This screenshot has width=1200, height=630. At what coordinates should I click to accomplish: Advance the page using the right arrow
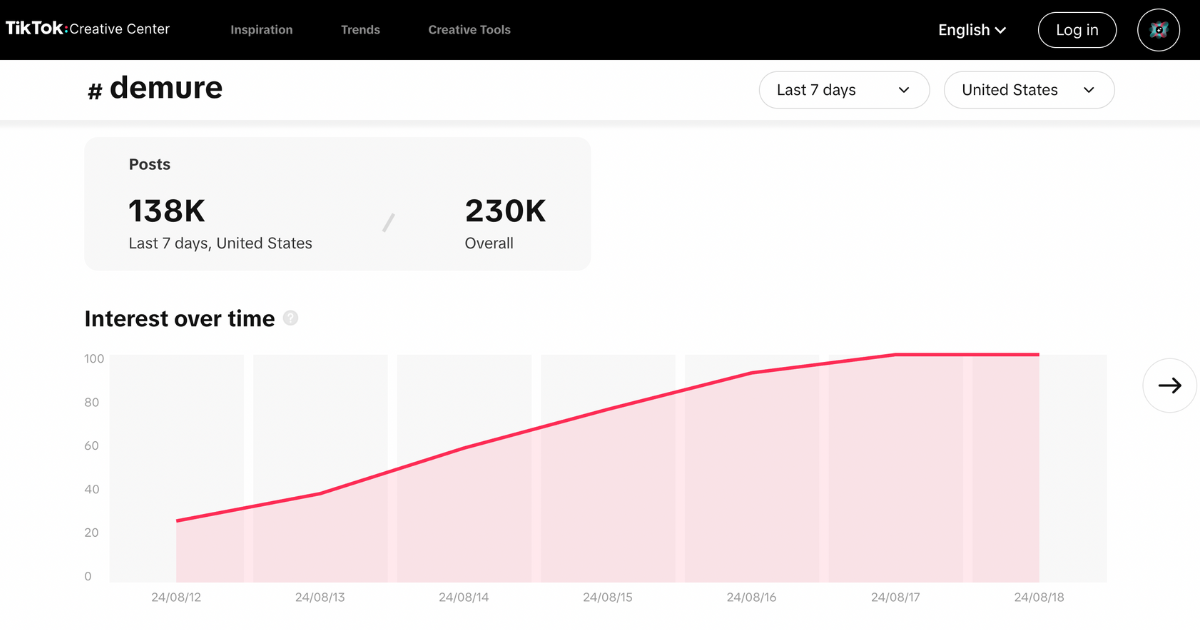click(1169, 385)
